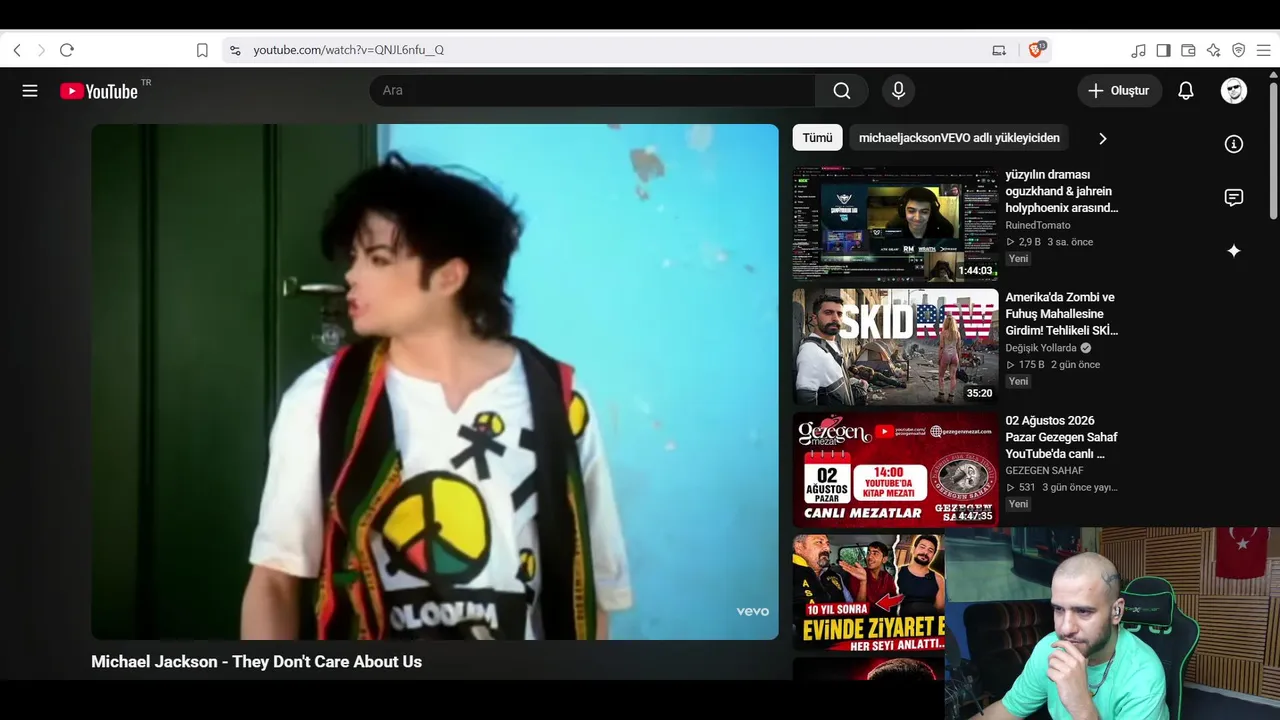The height and width of the screenshot is (720, 1280).
Task: Show more filter chips with the right chevron
Action: tap(1103, 138)
